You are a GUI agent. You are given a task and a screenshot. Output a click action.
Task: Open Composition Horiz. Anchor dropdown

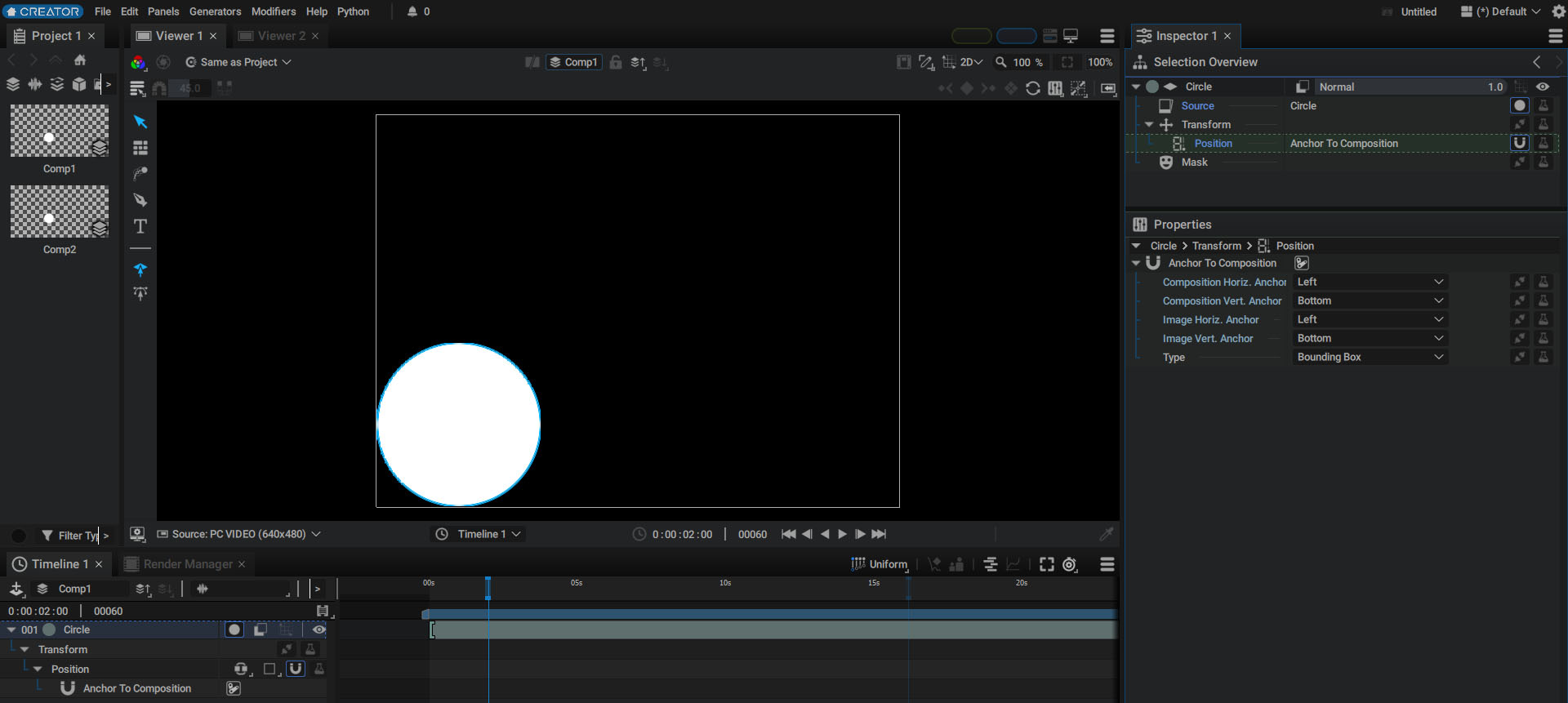click(x=1370, y=282)
